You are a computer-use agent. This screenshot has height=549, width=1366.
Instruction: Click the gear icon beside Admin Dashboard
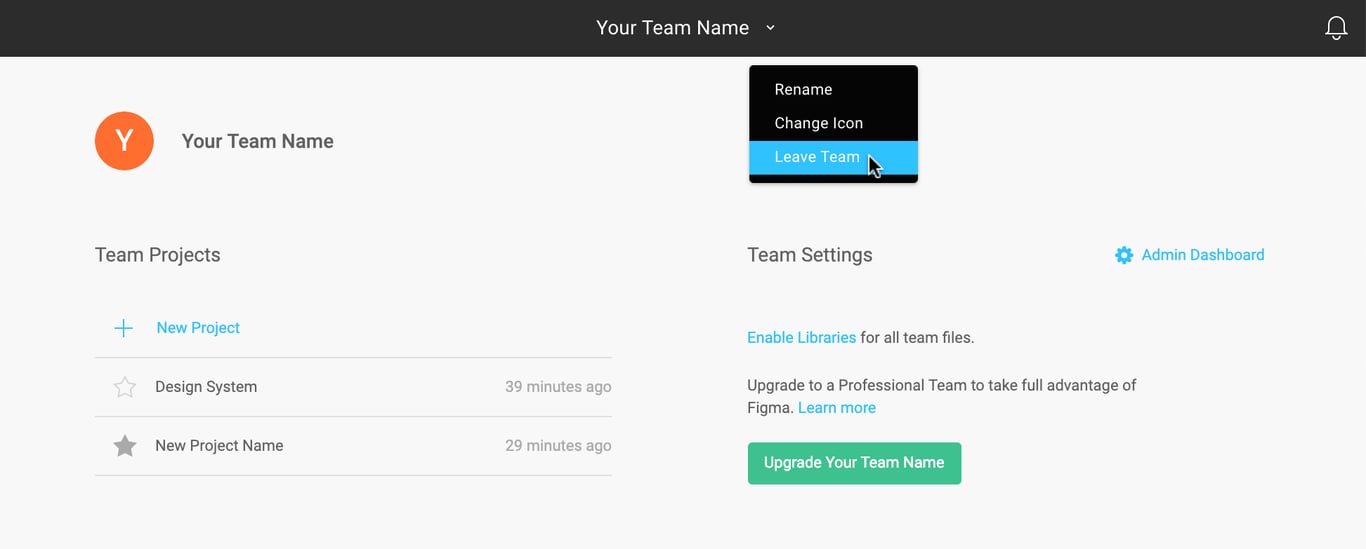point(1124,255)
